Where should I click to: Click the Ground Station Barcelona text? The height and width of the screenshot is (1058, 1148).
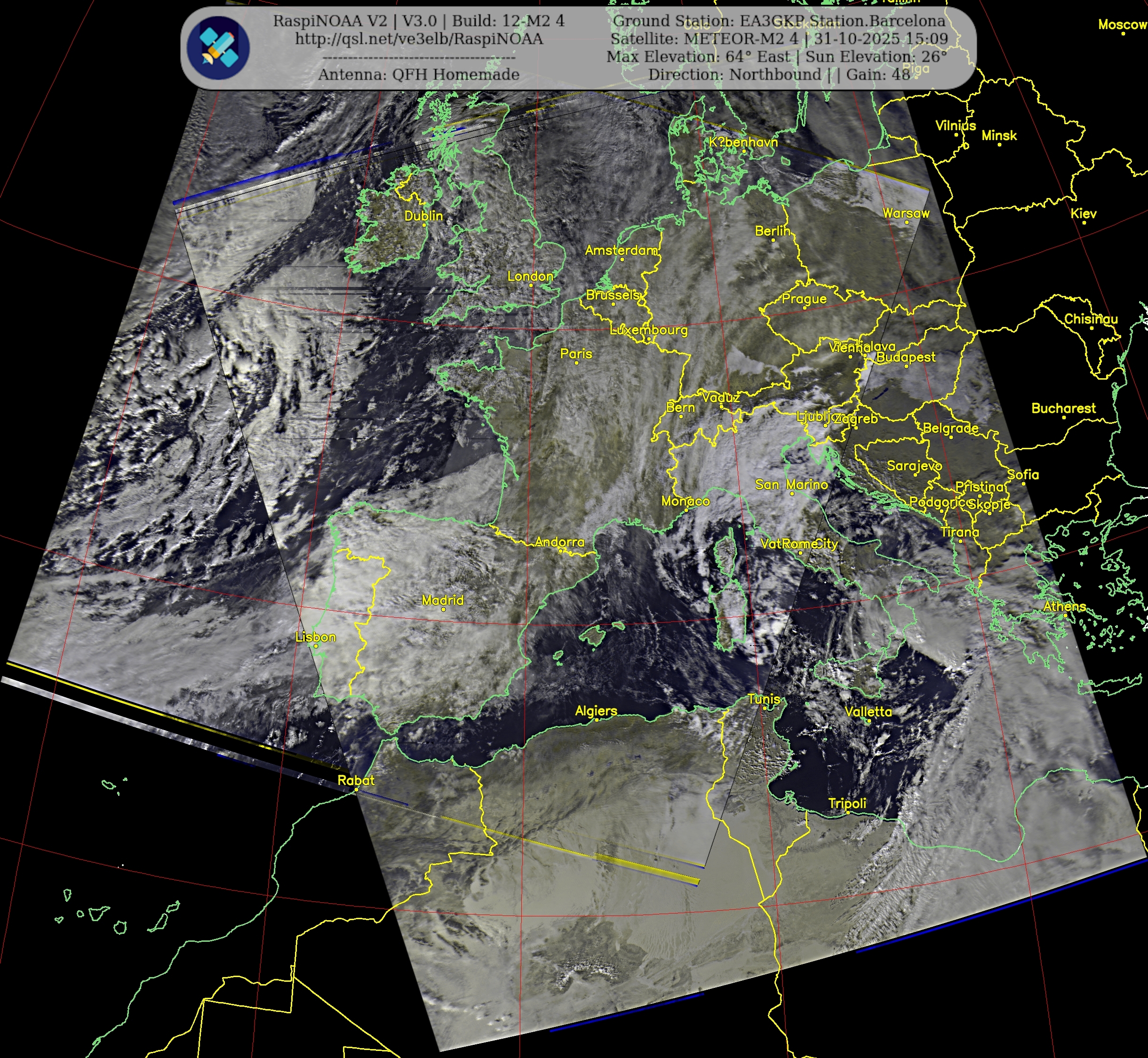(x=779, y=21)
